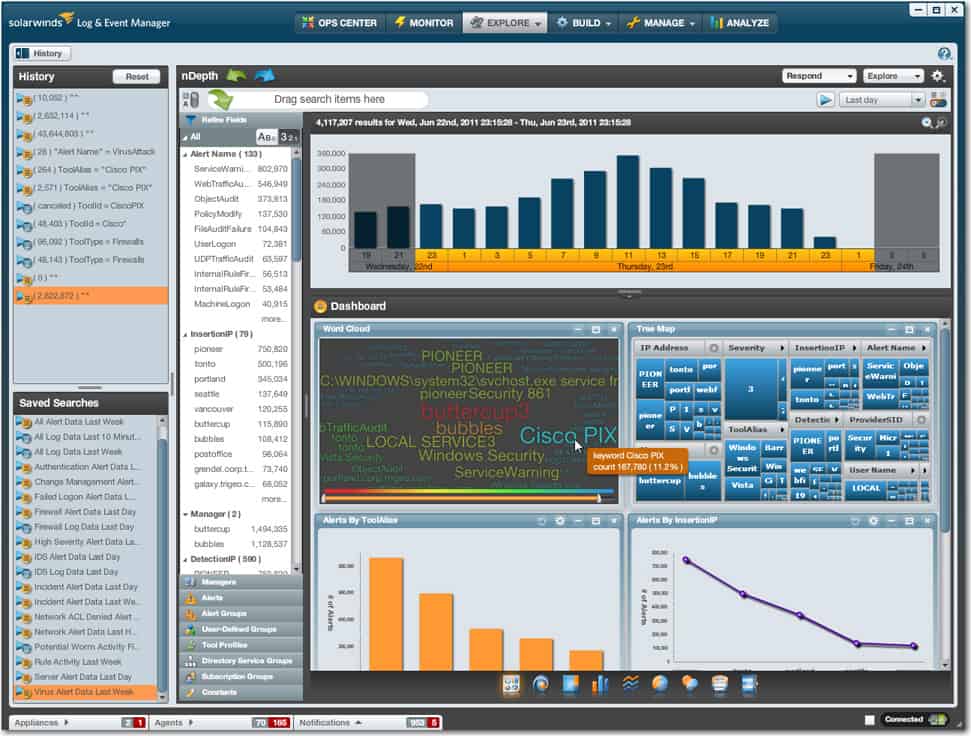971x736 pixels.
Task: Open nDepth settings gear icon
Action: 937,77
